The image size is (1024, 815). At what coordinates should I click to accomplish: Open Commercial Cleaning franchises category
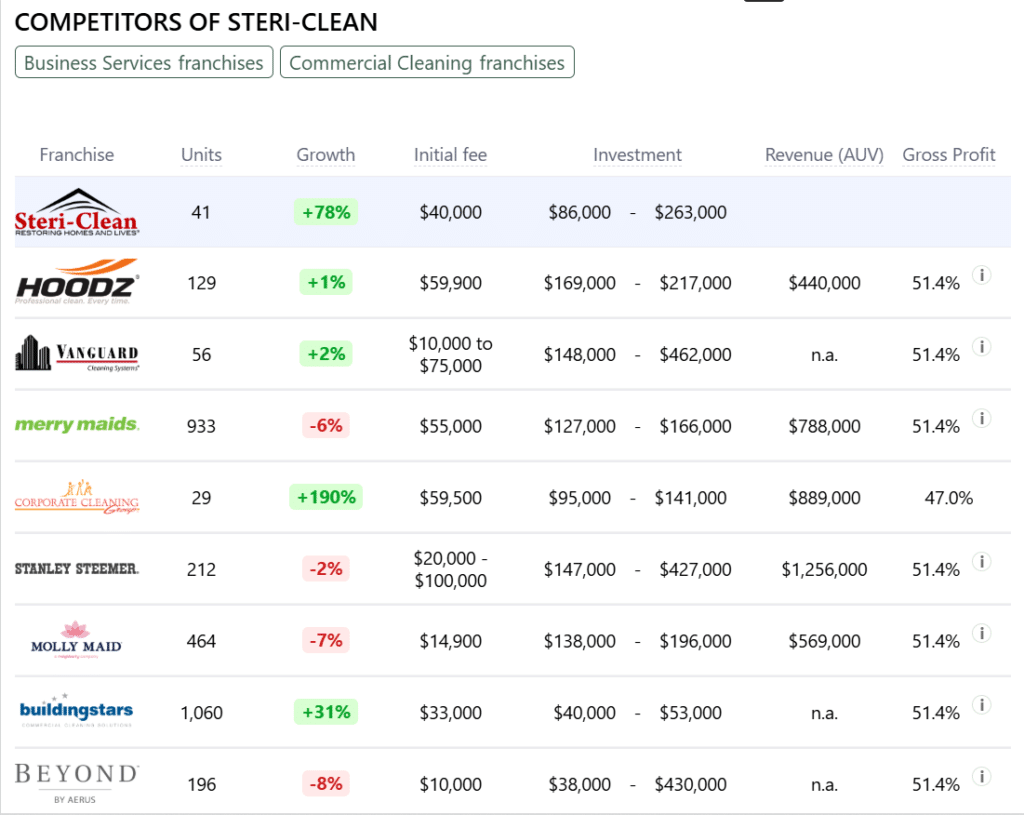(x=427, y=63)
